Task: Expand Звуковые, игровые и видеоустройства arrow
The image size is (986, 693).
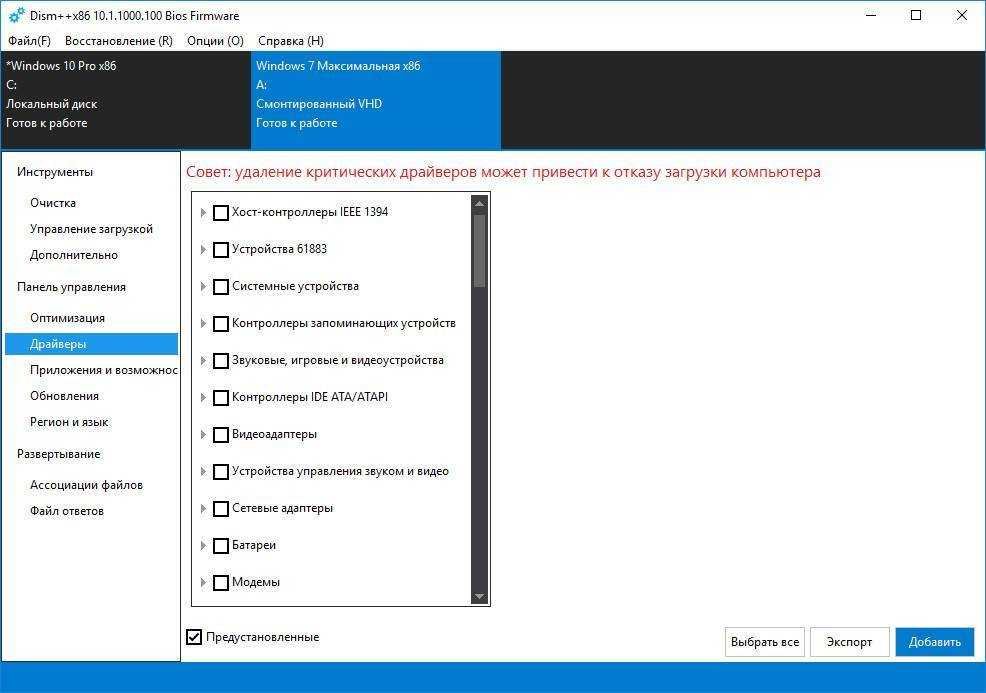Action: pos(203,361)
